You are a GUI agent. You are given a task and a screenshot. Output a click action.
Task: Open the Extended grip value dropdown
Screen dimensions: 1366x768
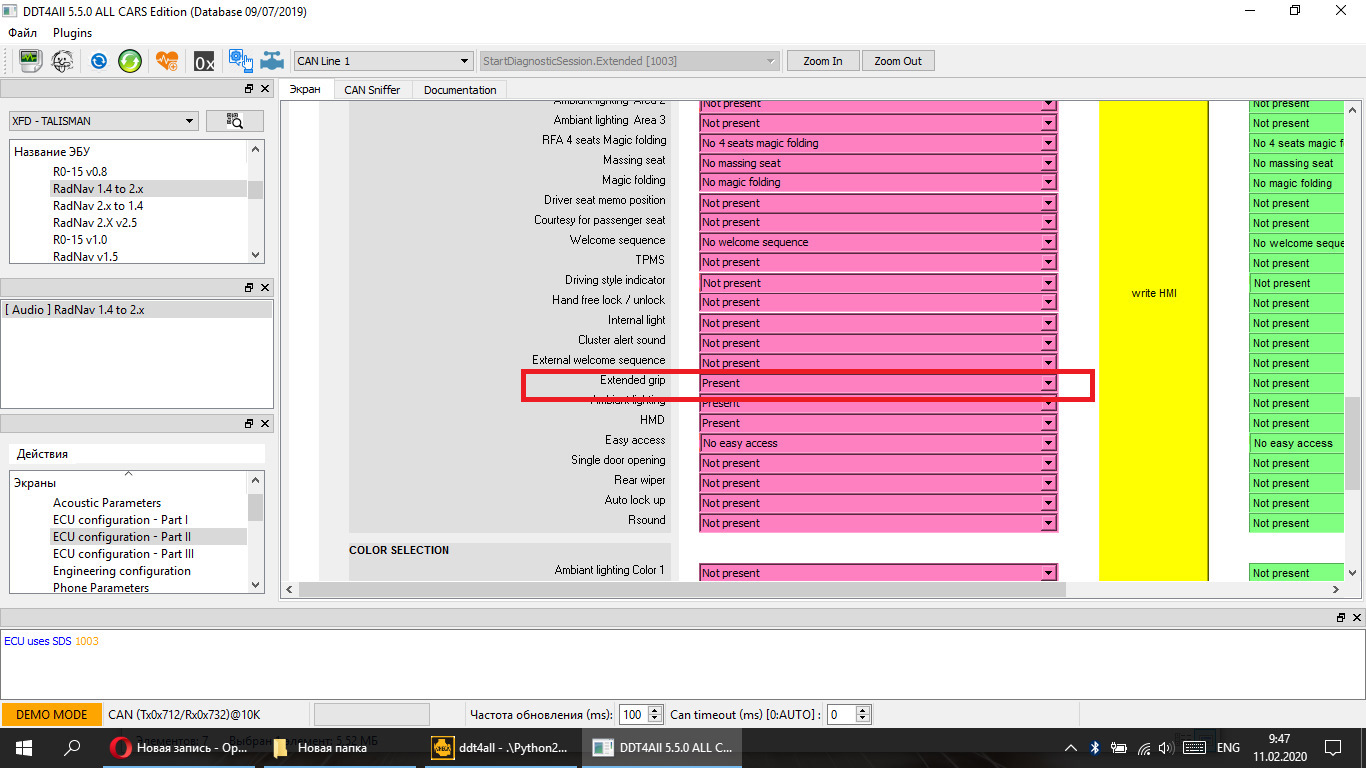(x=878, y=383)
